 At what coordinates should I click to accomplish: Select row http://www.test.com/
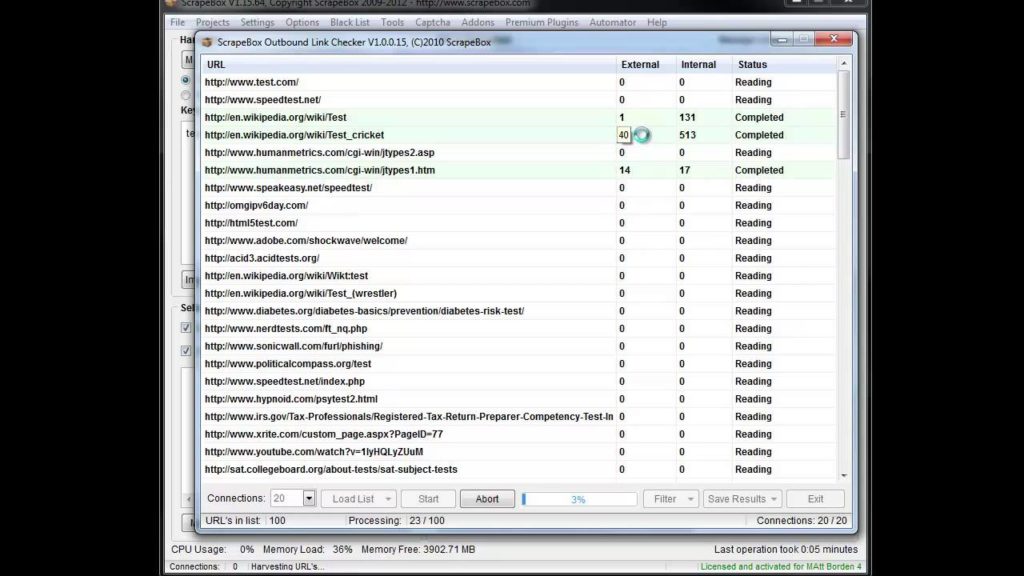click(x=519, y=82)
